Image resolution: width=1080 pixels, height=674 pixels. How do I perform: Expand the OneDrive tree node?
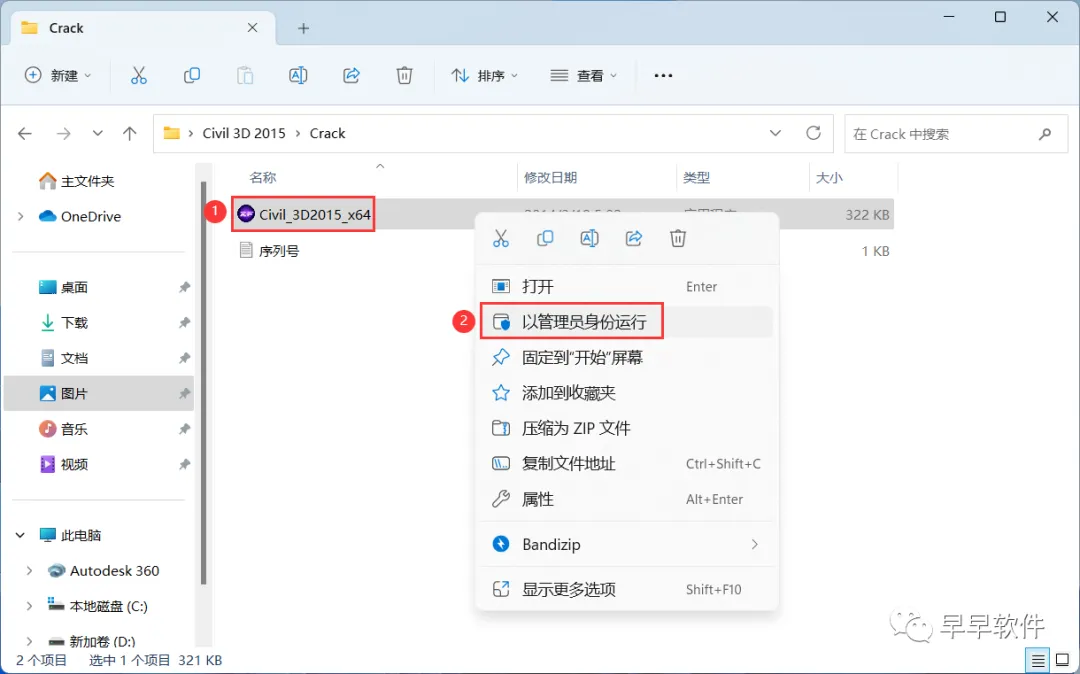21,216
